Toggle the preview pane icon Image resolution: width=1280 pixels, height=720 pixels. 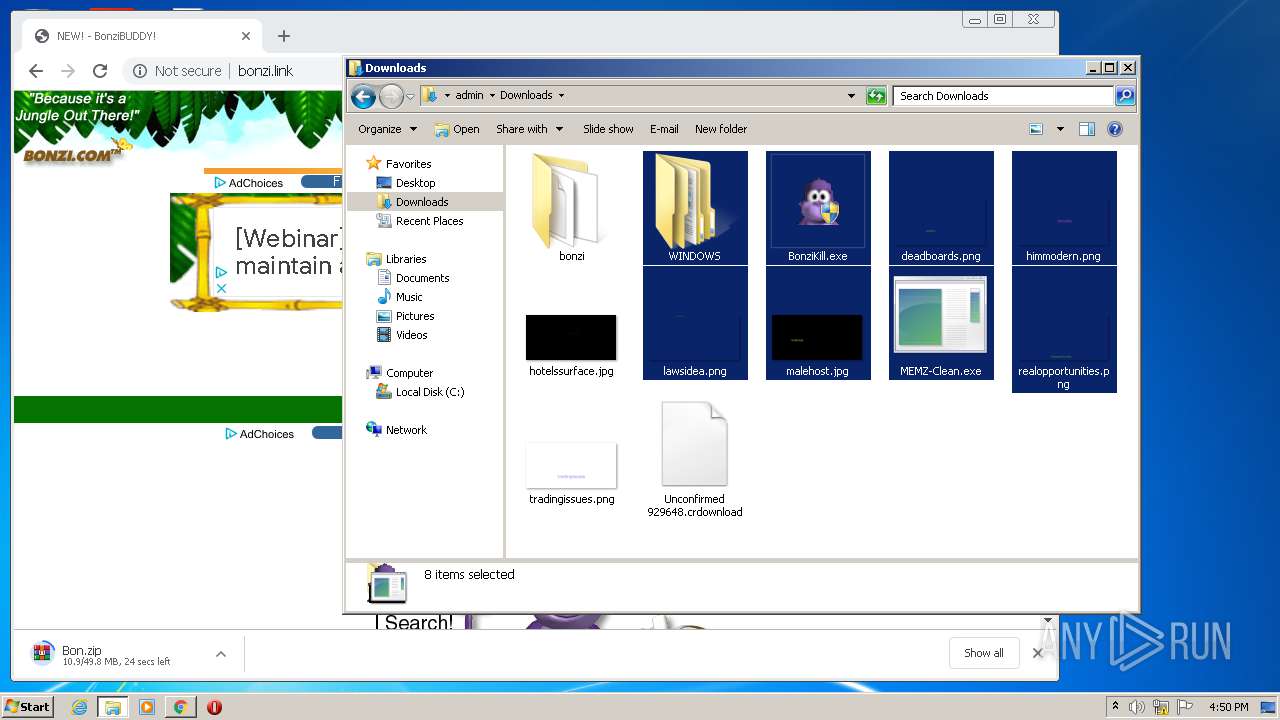pyautogui.click(x=1087, y=129)
